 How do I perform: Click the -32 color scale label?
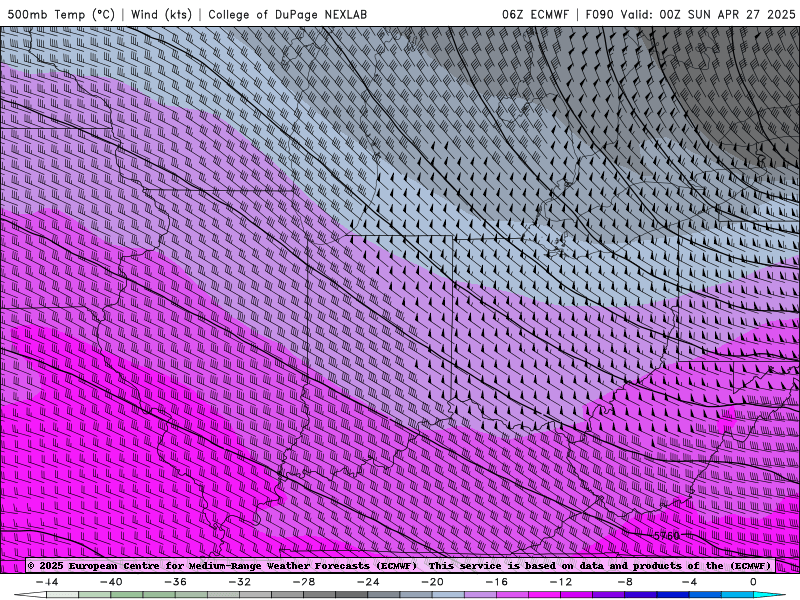click(x=240, y=582)
